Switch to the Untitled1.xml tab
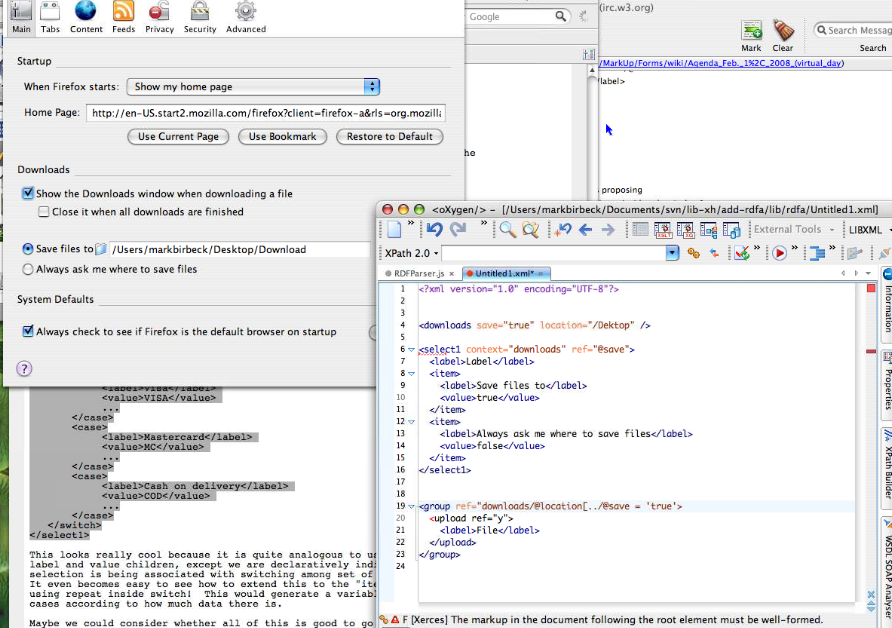The height and width of the screenshot is (628, 892). click(x=505, y=274)
